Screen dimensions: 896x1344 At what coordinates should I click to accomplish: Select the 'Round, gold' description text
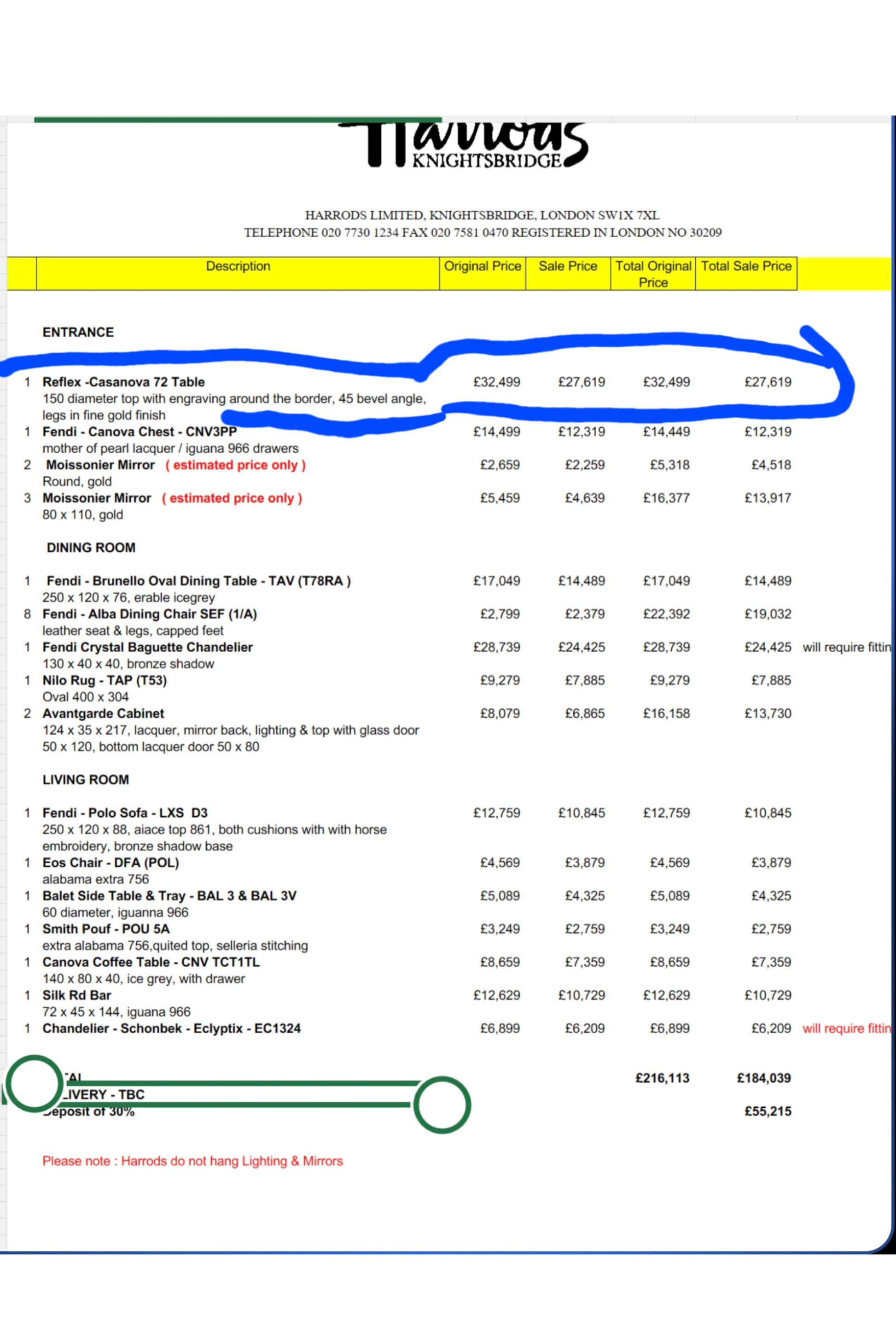pyautogui.click(x=77, y=481)
